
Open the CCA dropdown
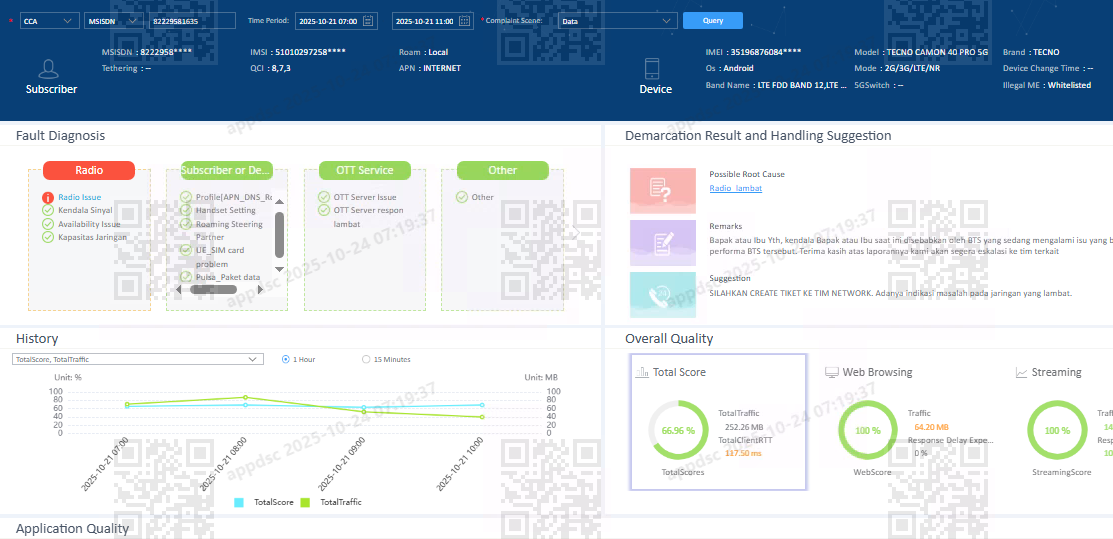[49, 21]
